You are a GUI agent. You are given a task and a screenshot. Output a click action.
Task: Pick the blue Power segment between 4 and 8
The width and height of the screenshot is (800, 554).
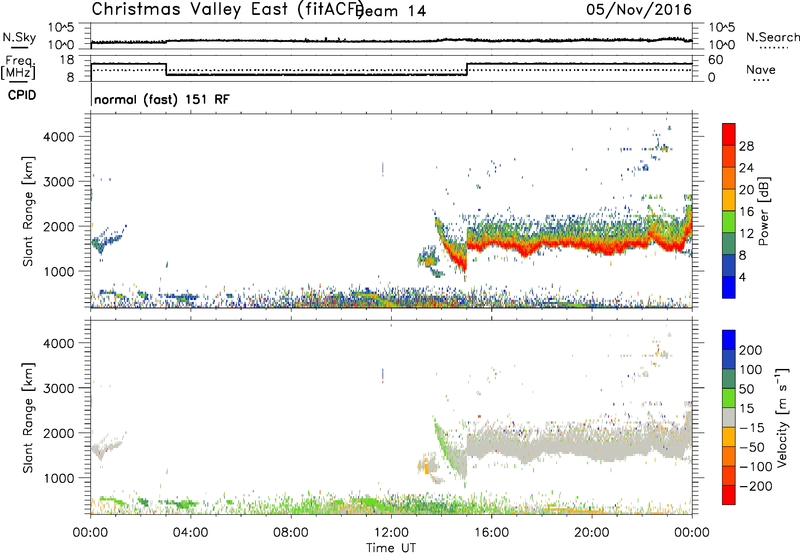tap(729, 266)
